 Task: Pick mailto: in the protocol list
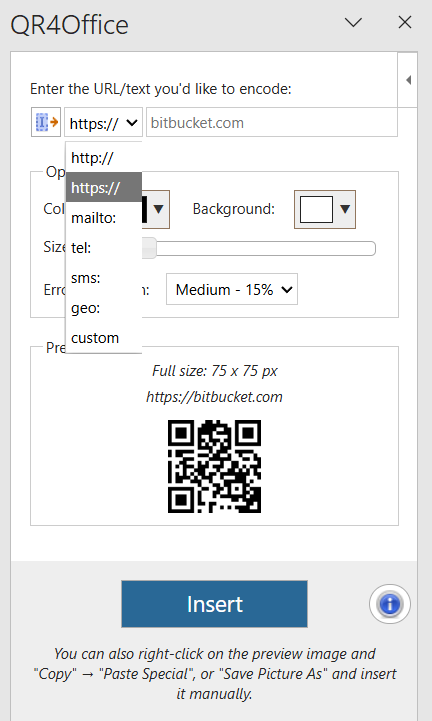(x=104, y=217)
